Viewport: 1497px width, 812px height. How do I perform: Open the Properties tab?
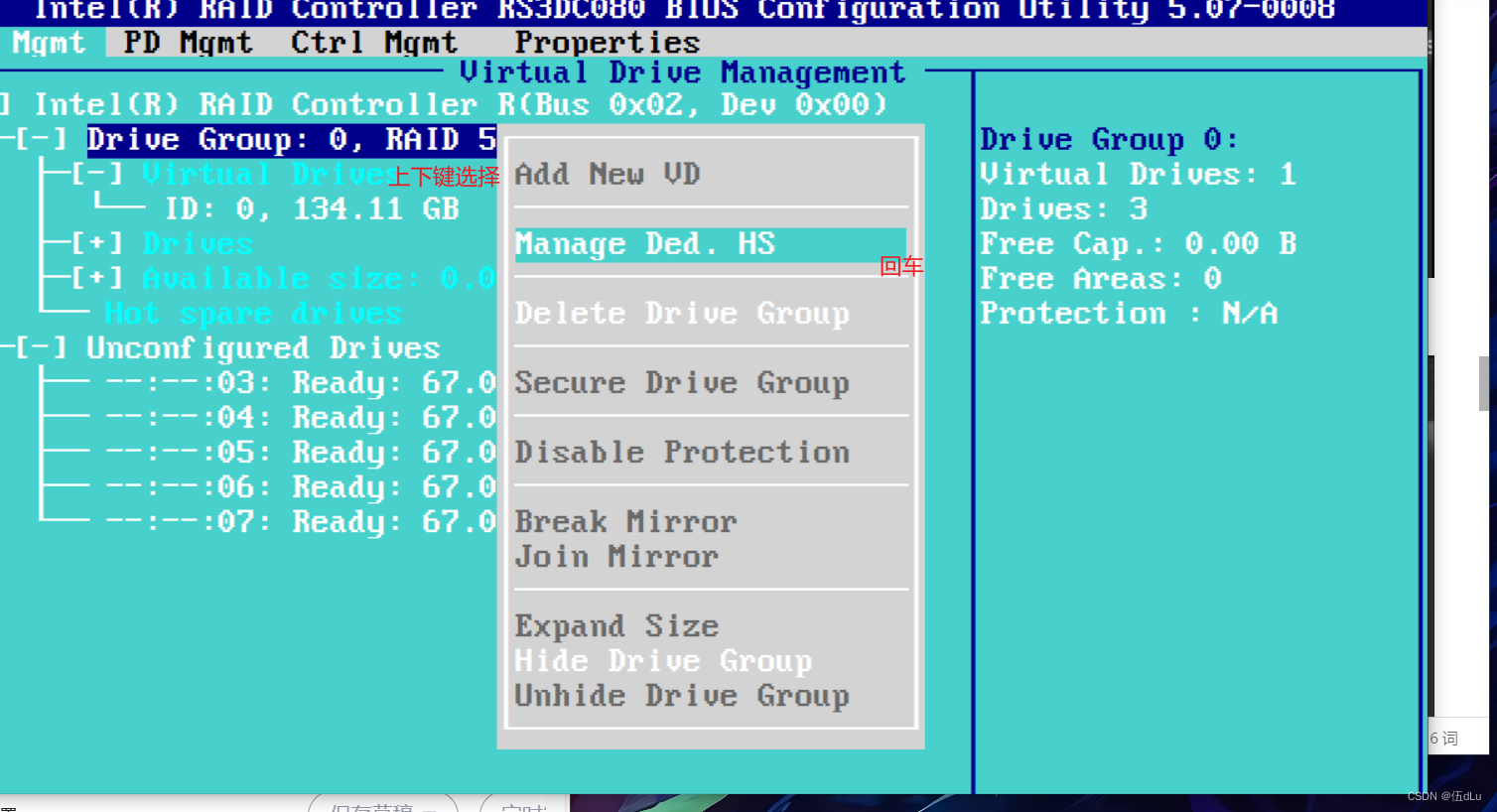tap(607, 43)
